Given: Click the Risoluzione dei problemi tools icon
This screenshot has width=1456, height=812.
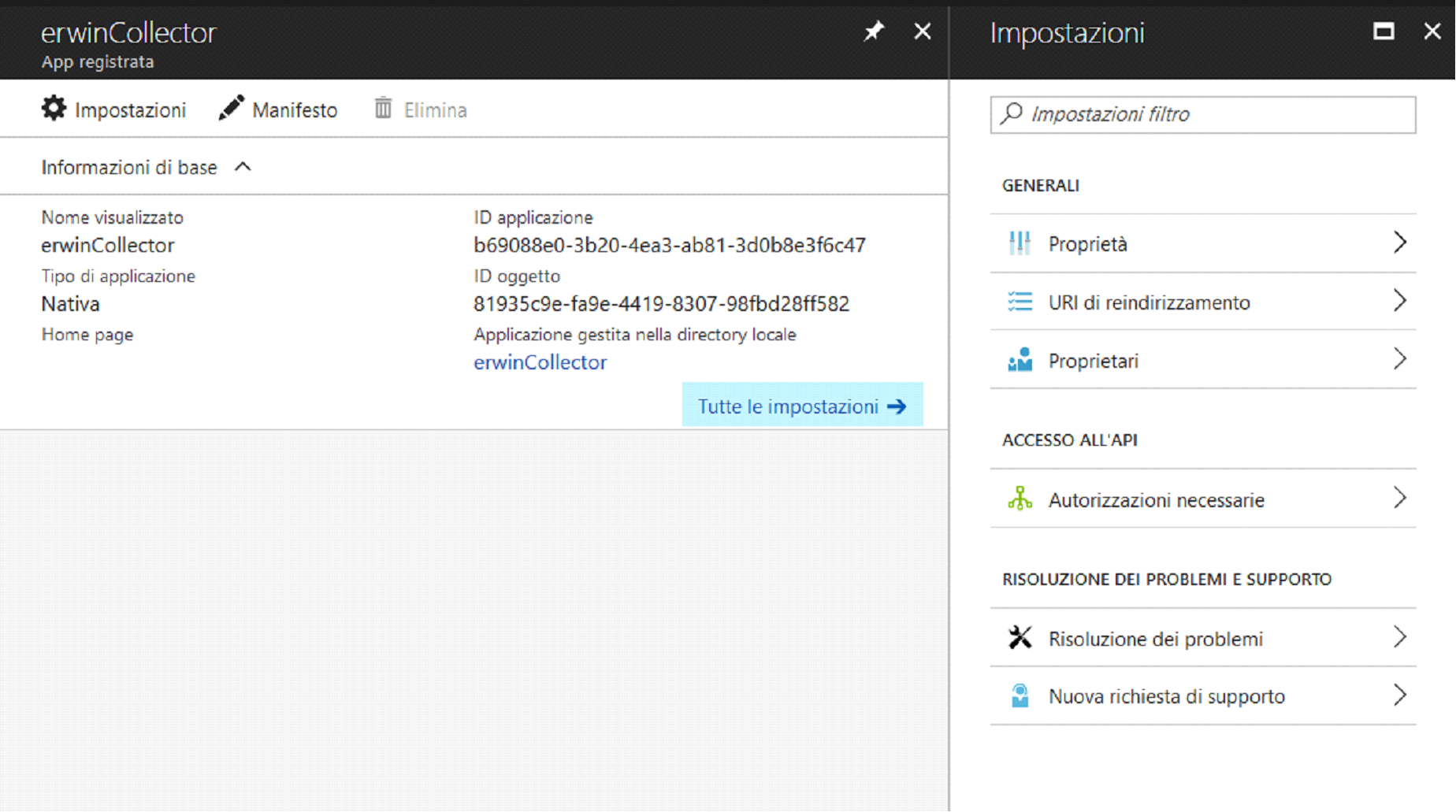Looking at the screenshot, I should 1020,638.
